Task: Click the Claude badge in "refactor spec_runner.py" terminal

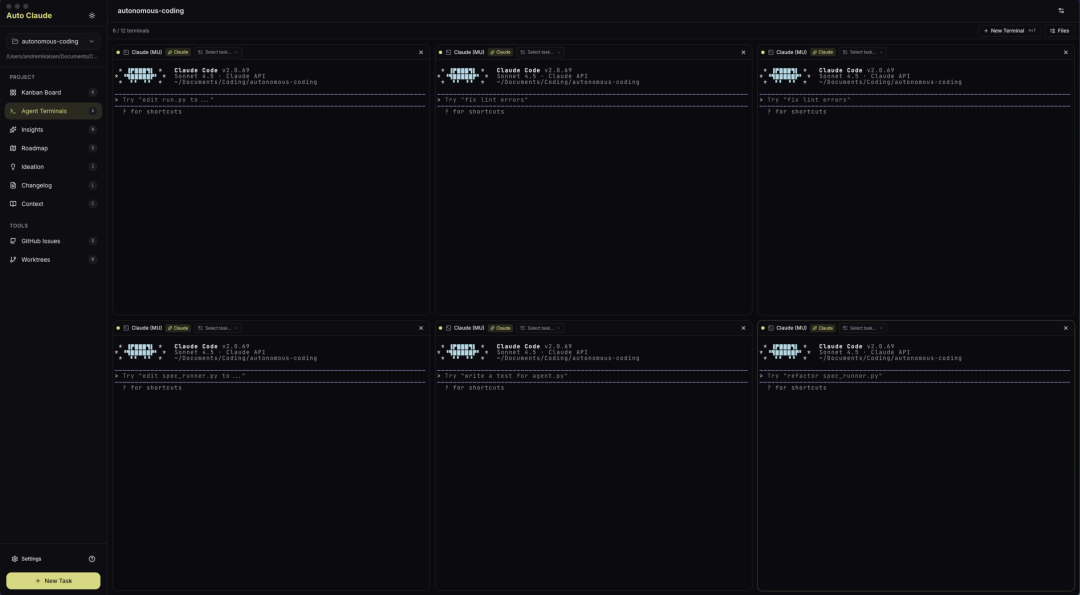Action: tap(822, 328)
